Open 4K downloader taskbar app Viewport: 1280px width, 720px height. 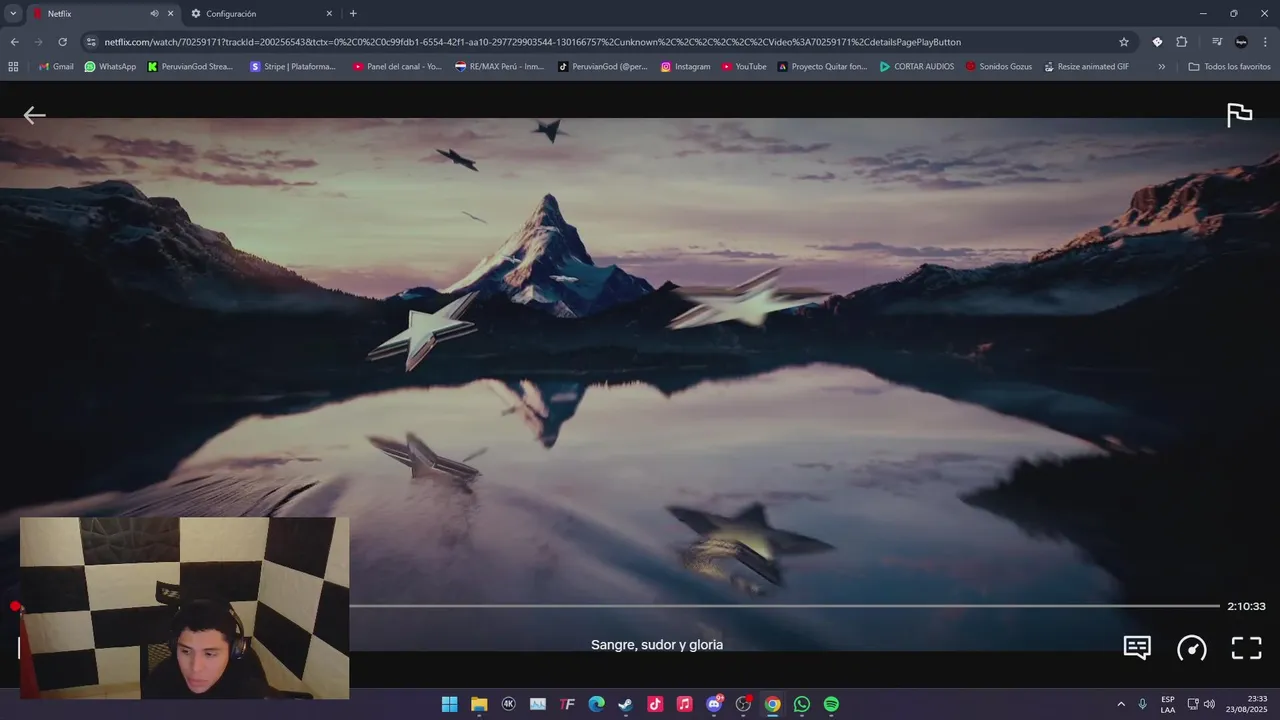[508, 704]
